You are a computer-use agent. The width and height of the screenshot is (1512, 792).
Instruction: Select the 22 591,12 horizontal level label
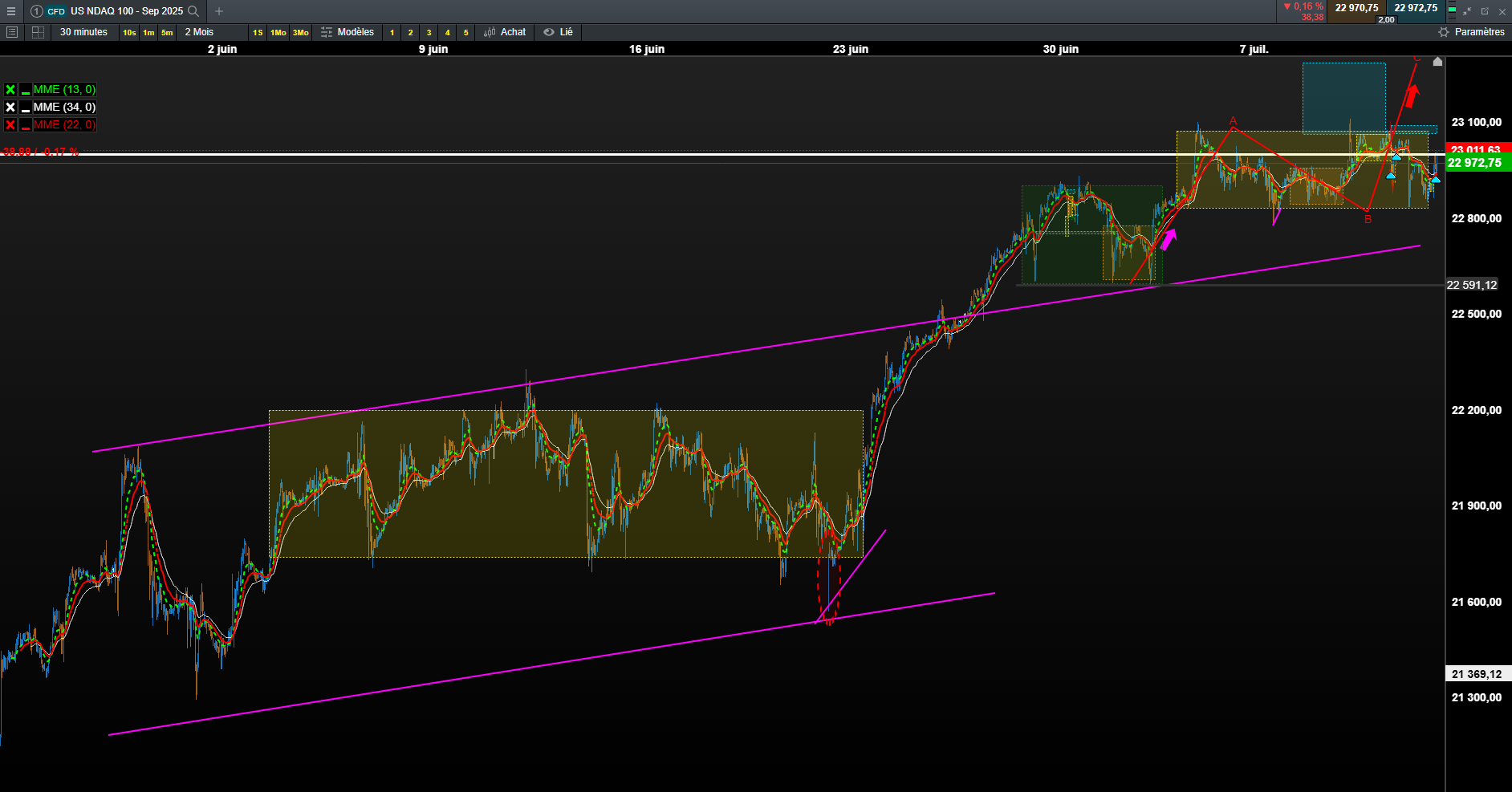(x=1472, y=285)
